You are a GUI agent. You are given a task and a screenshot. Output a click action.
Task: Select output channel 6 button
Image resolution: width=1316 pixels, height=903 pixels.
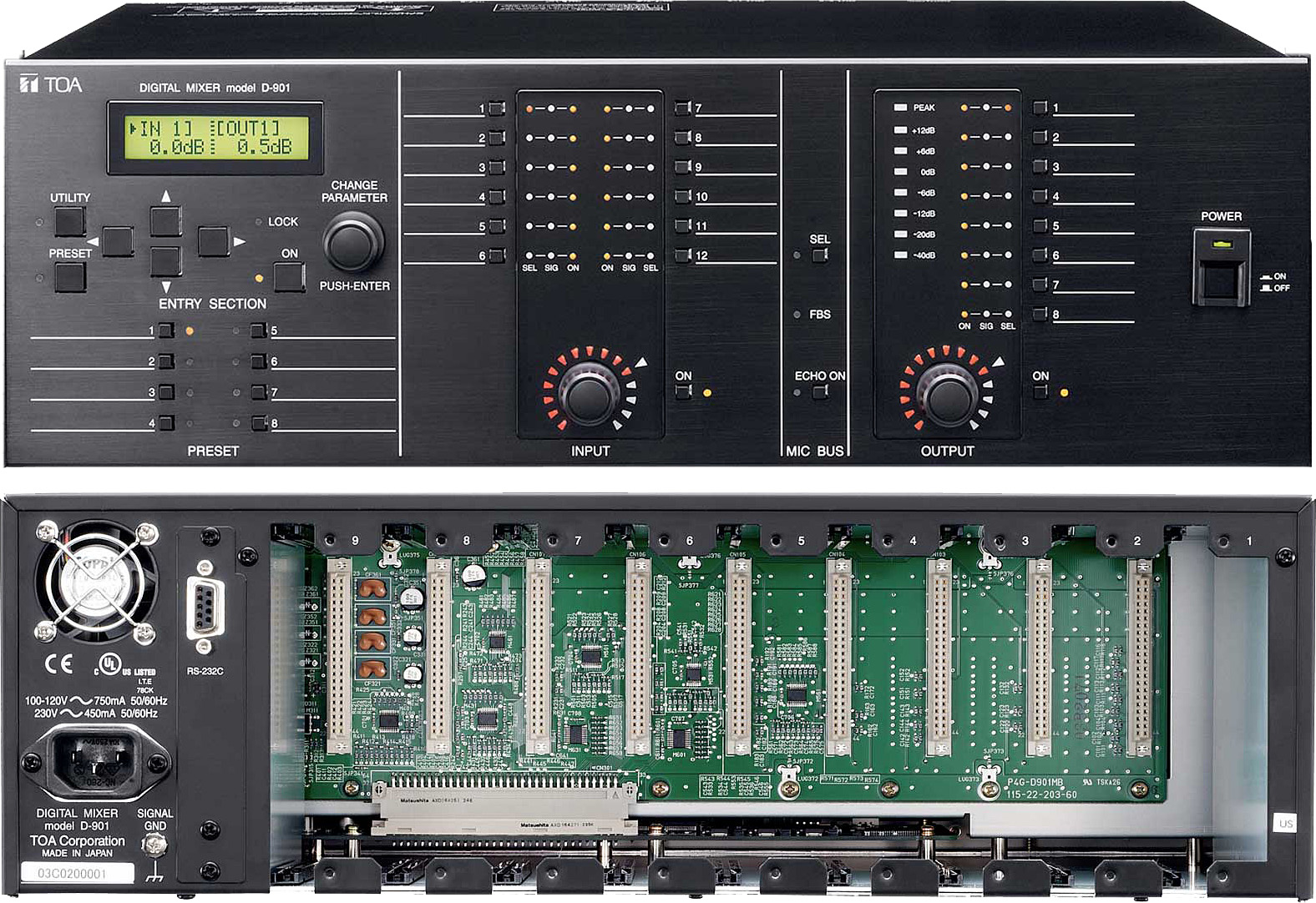pos(1040,255)
